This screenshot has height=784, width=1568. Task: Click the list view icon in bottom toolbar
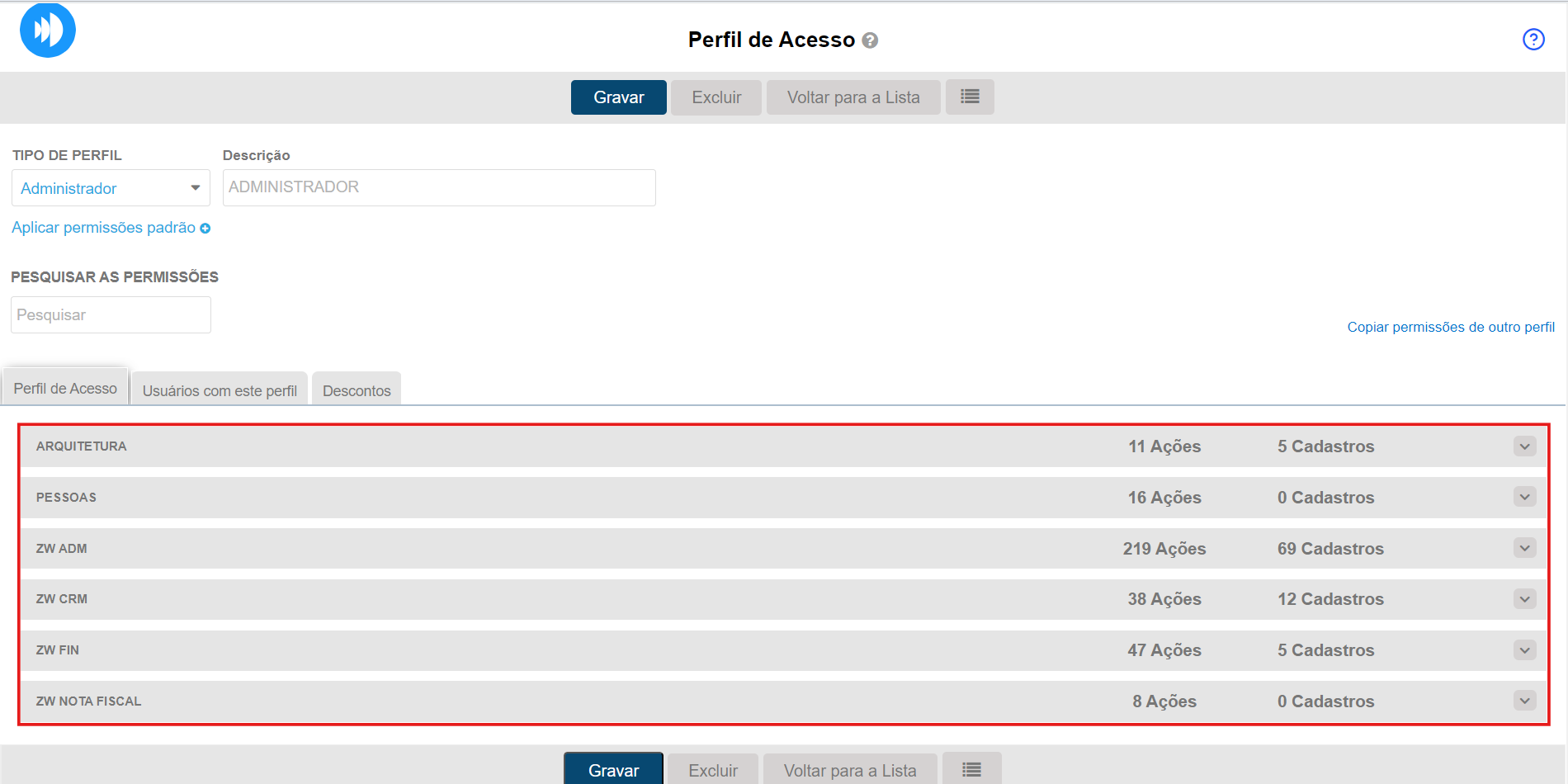tap(971, 769)
